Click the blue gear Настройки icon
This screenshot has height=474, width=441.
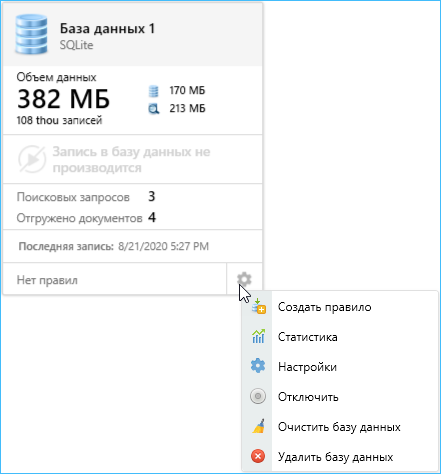pyautogui.click(x=258, y=366)
